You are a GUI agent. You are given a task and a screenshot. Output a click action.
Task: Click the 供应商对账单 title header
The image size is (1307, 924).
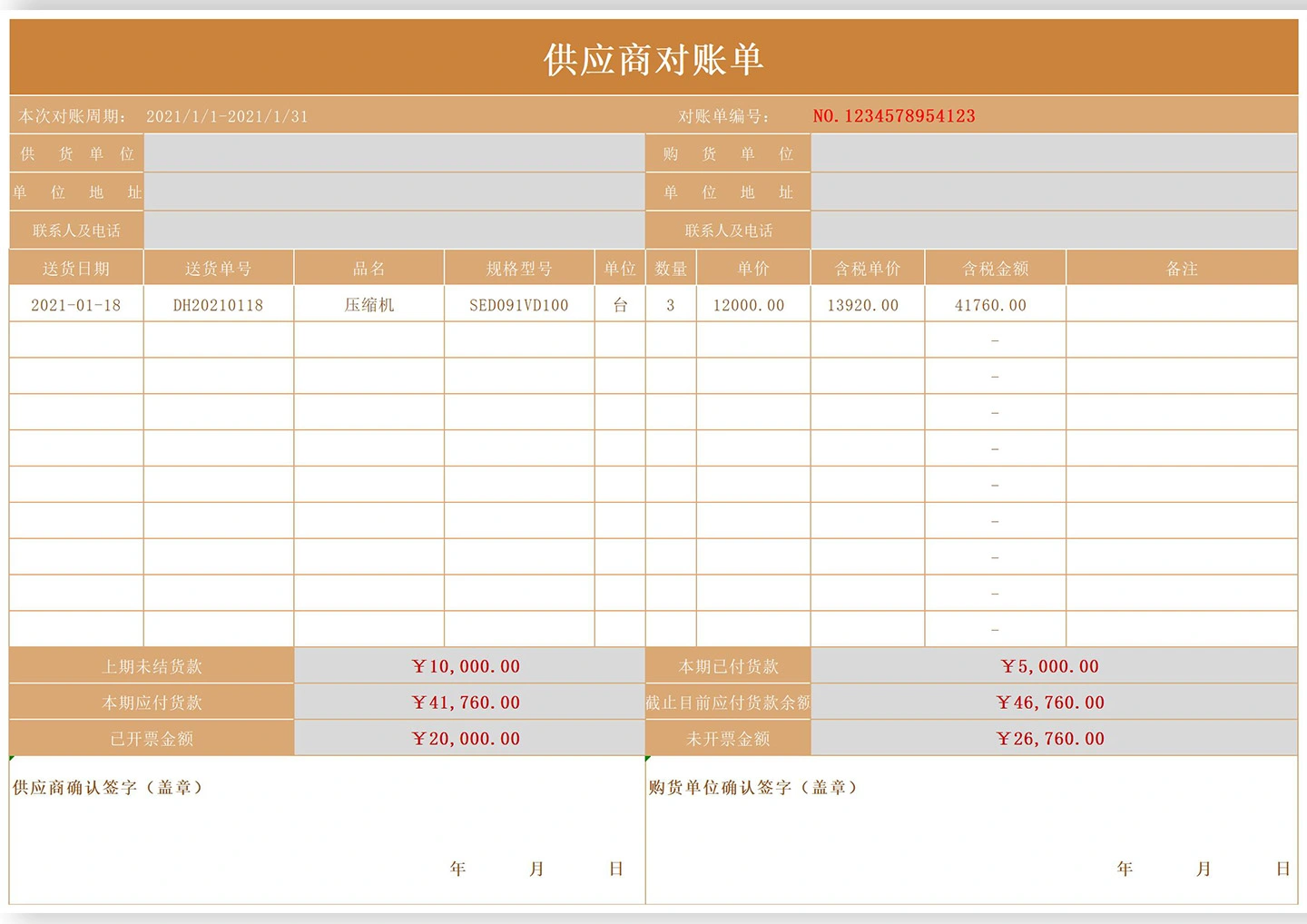(x=653, y=60)
